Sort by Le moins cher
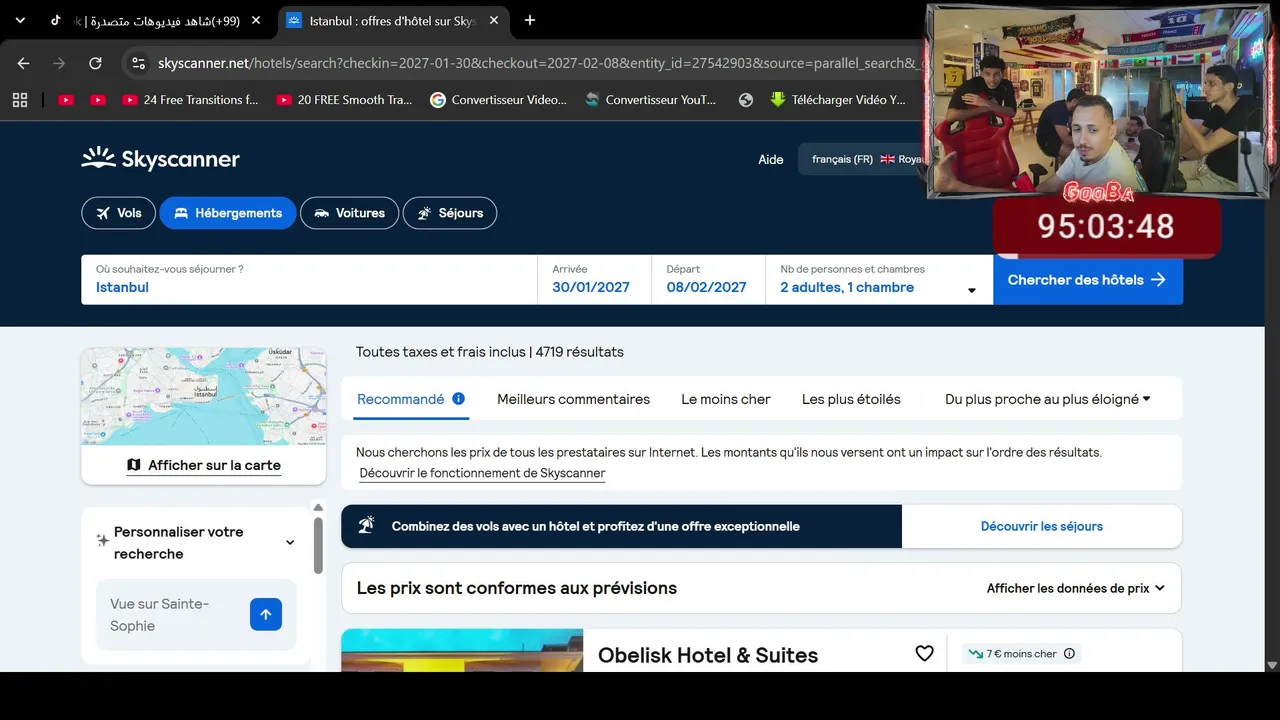This screenshot has width=1280, height=720. [726, 399]
